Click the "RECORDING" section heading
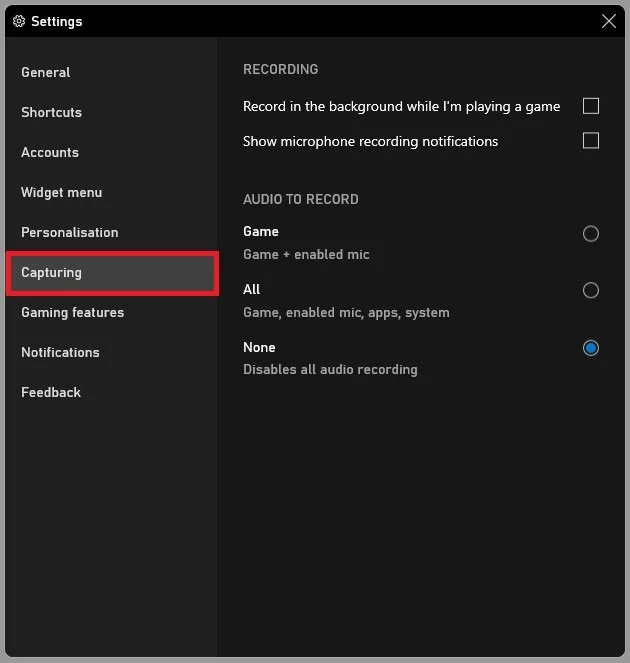 coord(281,69)
